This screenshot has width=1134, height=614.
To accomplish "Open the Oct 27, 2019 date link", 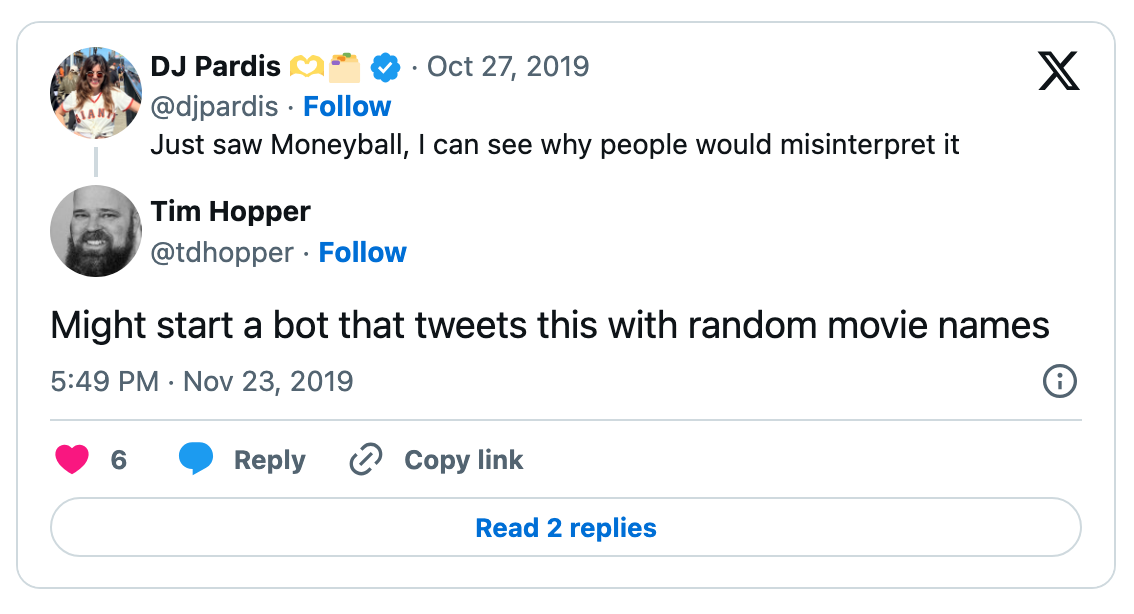I will tap(508, 67).
